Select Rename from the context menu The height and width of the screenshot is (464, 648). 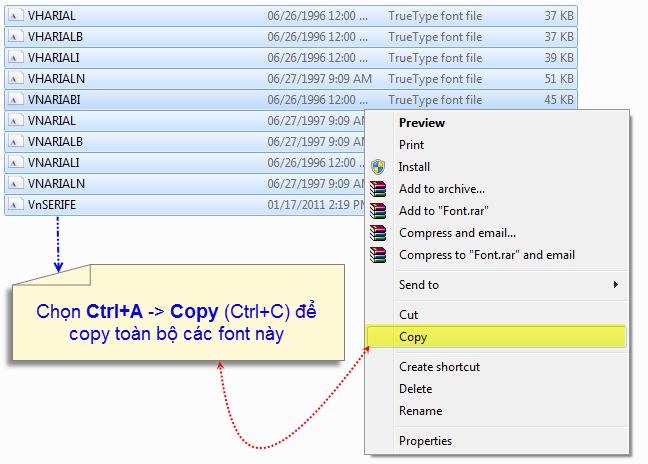tap(420, 411)
